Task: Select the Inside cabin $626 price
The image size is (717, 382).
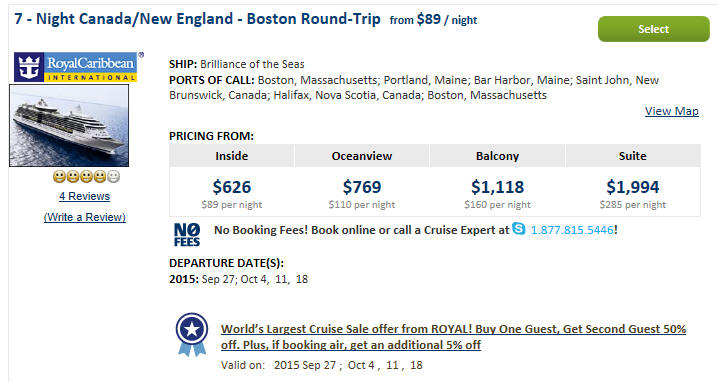Action: tap(232, 187)
